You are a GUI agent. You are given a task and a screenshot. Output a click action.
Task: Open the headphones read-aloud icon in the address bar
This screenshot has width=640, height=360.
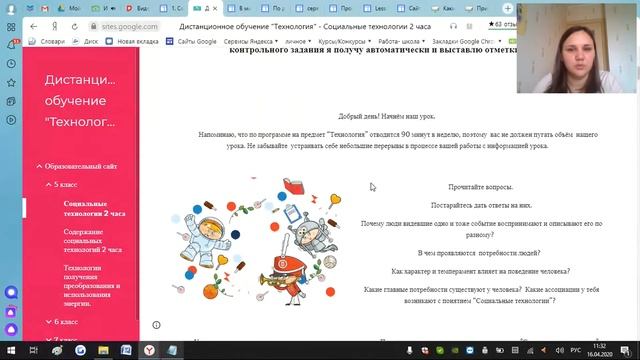[453, 26]
